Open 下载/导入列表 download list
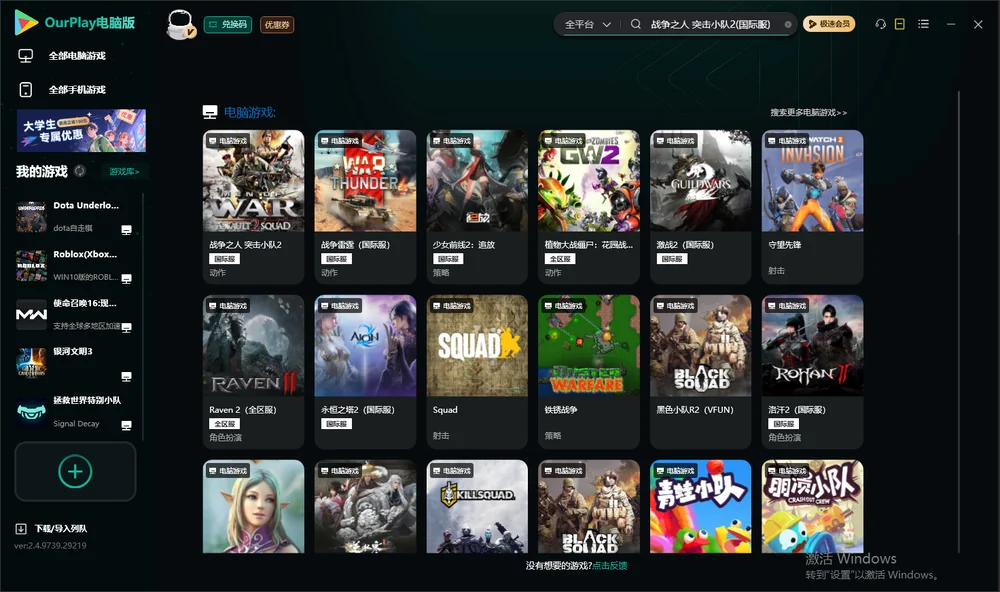 [52, 529]
